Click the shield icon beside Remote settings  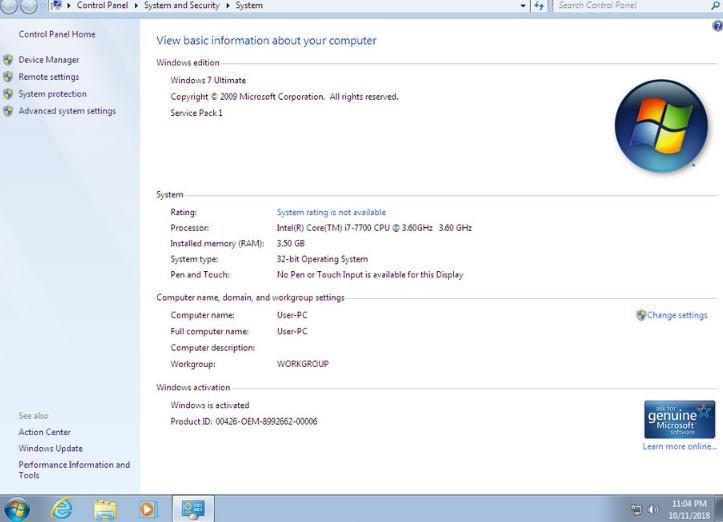8,77
